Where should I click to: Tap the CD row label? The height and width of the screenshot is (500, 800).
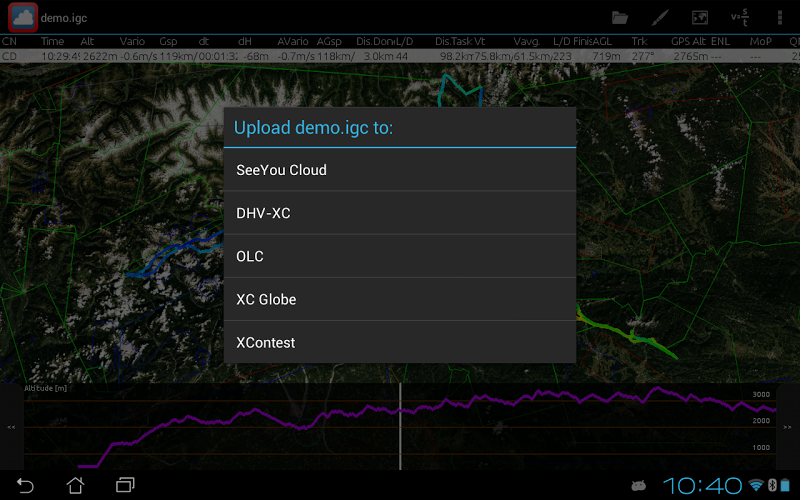[9, 56]
